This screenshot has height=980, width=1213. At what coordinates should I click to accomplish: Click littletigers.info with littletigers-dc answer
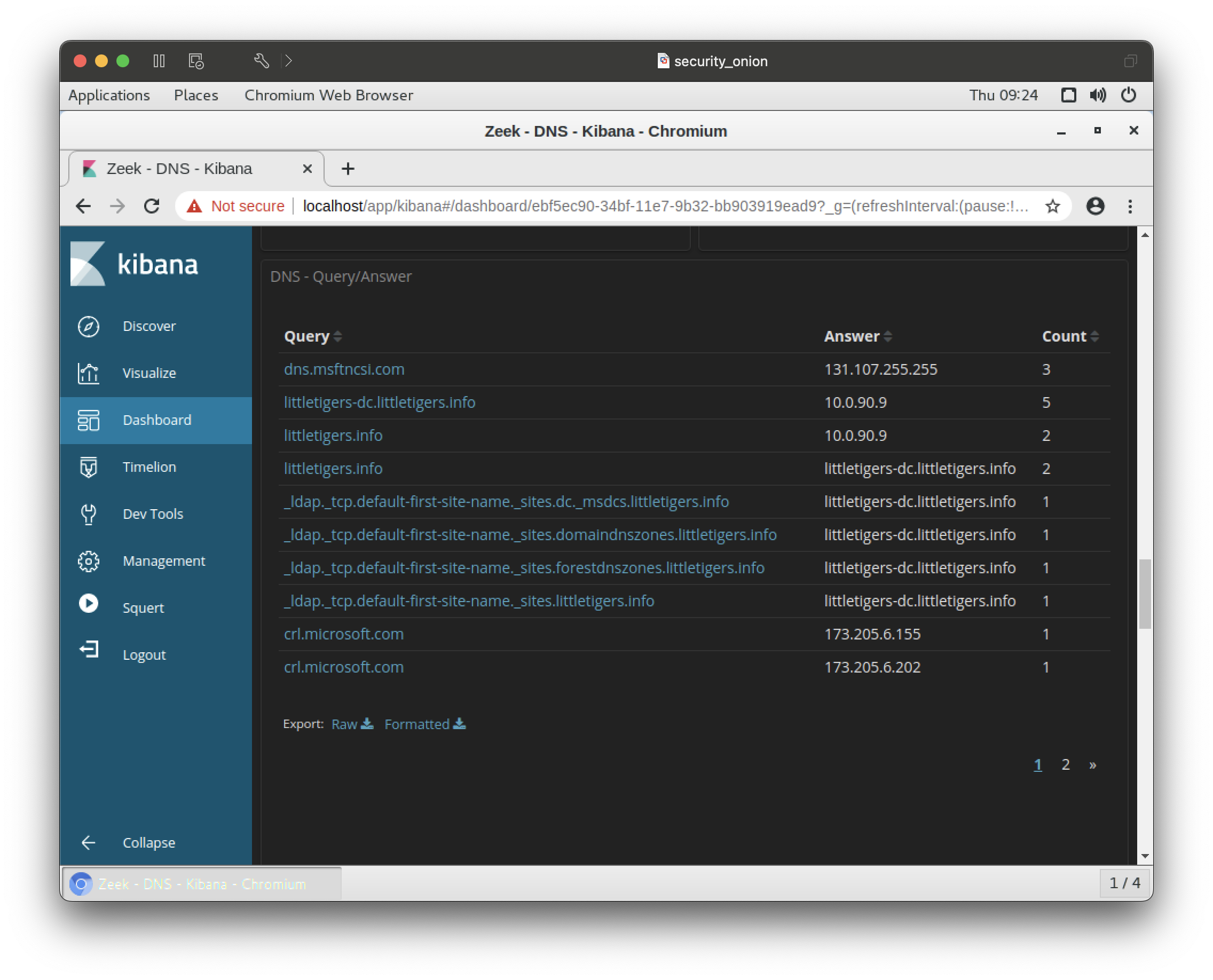[333, 469]
